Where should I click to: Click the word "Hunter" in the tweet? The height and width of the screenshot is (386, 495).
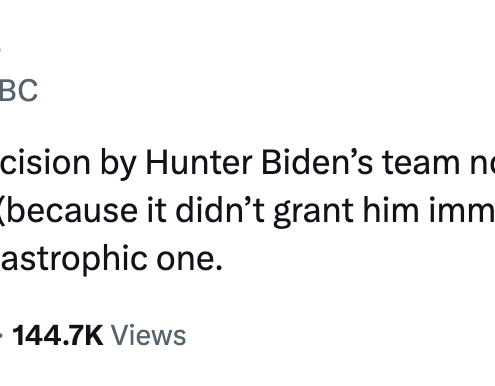tap(199, 163)
